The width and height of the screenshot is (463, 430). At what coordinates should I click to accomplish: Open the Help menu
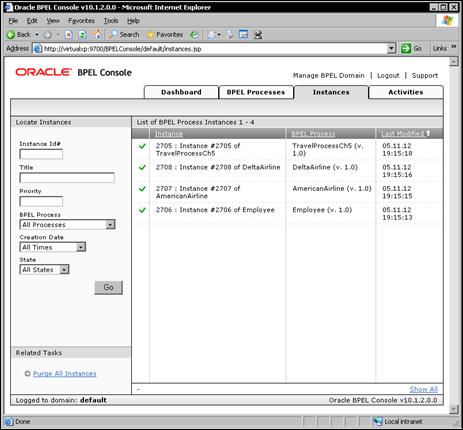tap(133, 21)
